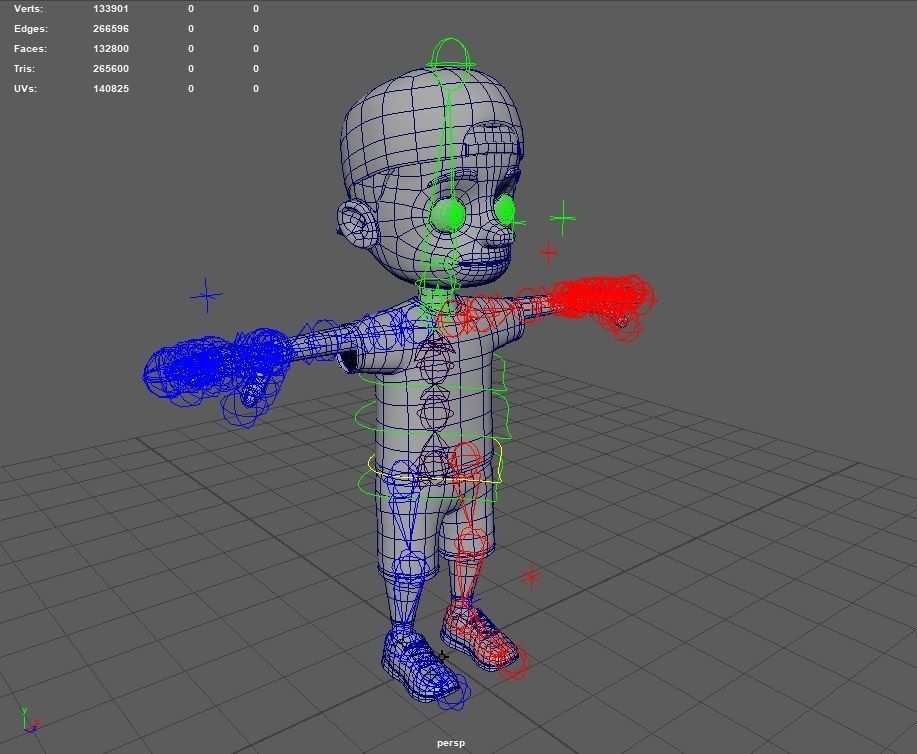Select the left green eye sphere control
Image resolution: width=917 pixels, height=754 pixels.
(x=449, y=215)
